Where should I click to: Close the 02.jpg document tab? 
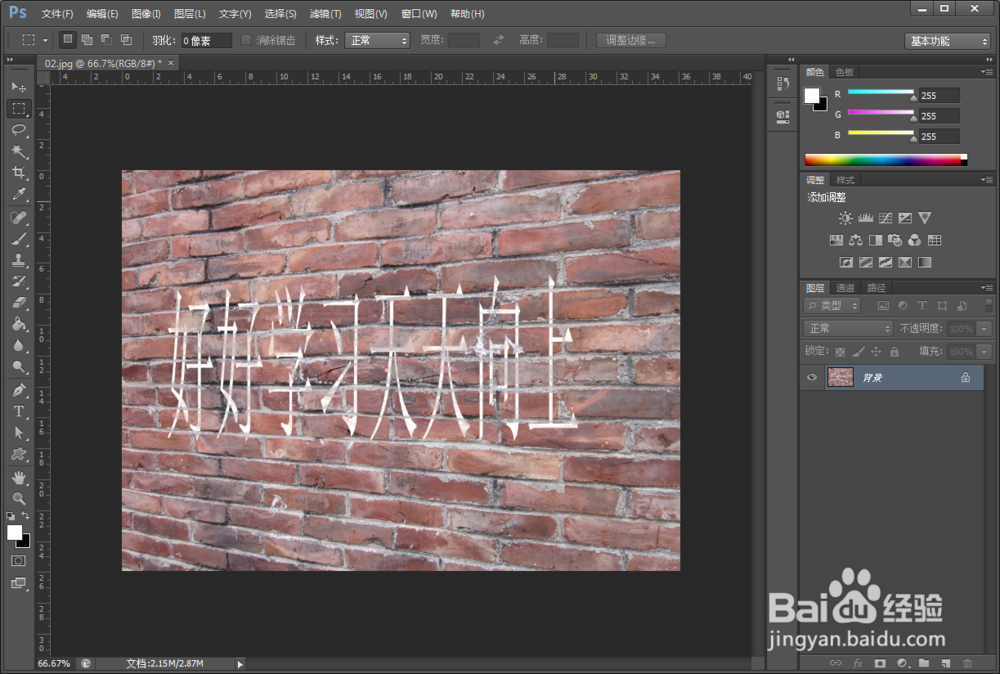point(171,63)
